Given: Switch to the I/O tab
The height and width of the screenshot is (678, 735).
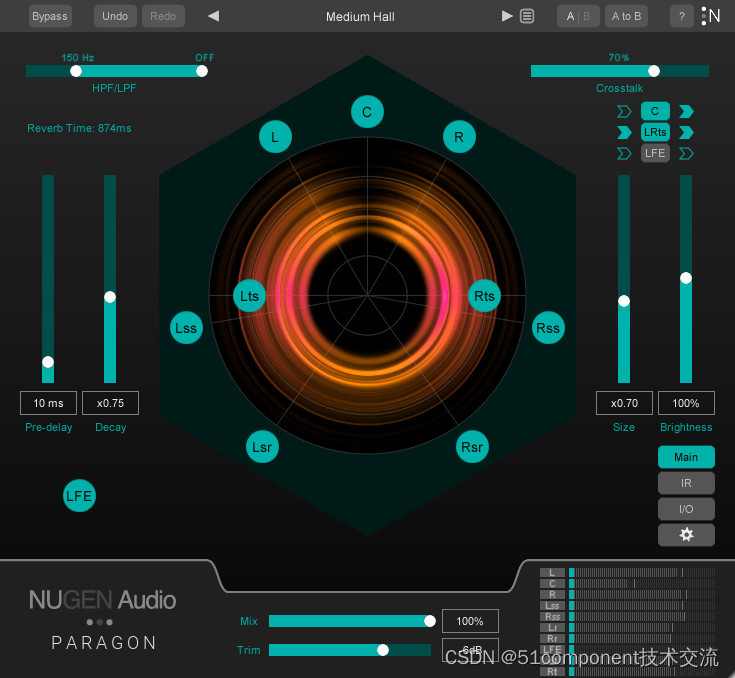Looking at the screenshot, I should click(686, 509).
